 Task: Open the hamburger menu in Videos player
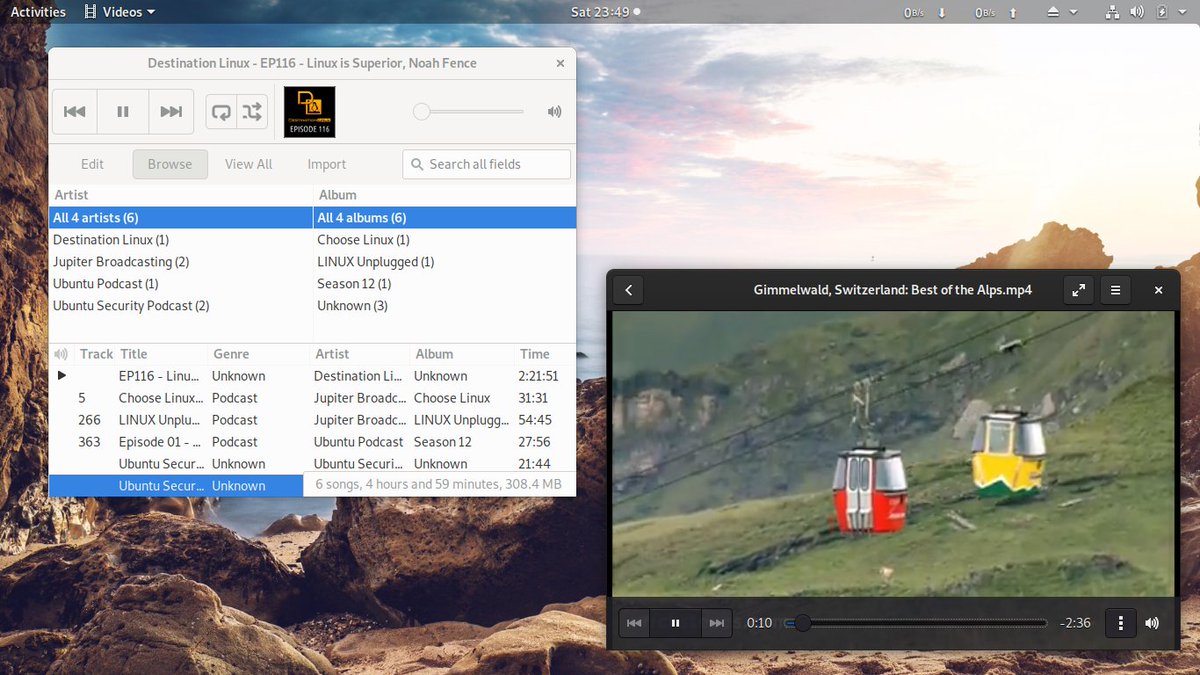click(x=1115, y=290)
